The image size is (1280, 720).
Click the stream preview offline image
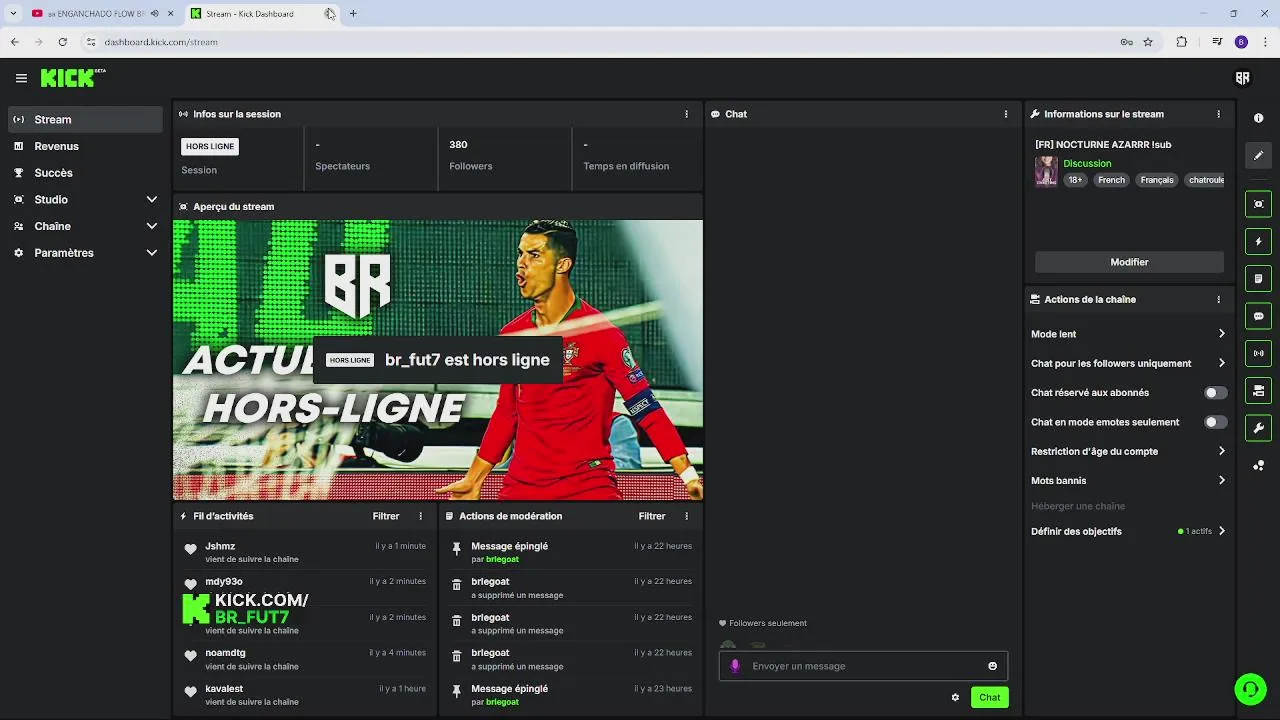click(x=438, y=360)
